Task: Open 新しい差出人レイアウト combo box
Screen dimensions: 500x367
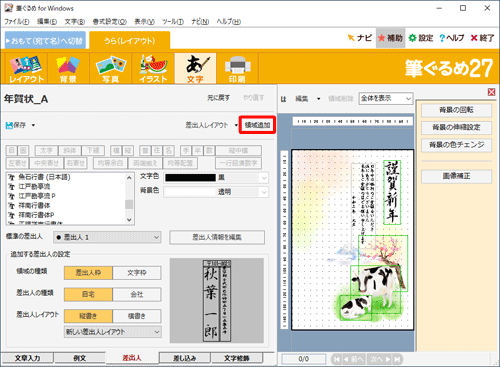Action: [x=113, y=332]
